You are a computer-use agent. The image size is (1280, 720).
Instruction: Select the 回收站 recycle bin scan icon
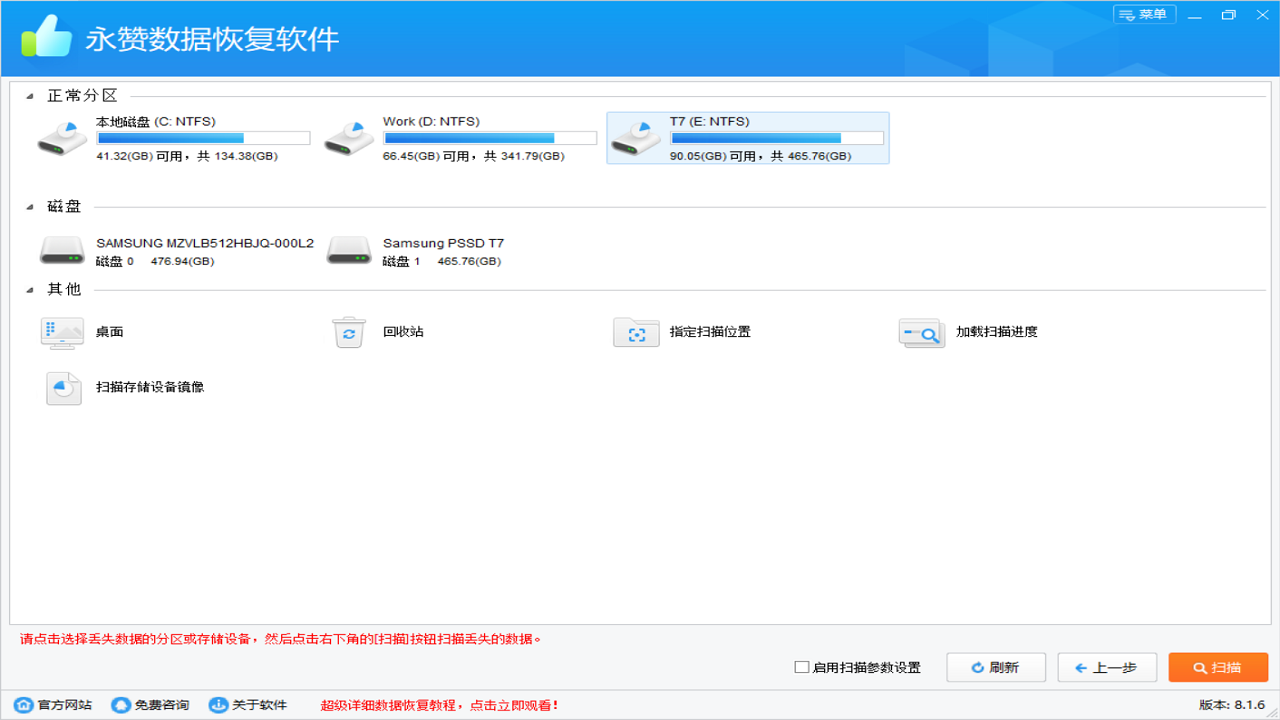349,332
